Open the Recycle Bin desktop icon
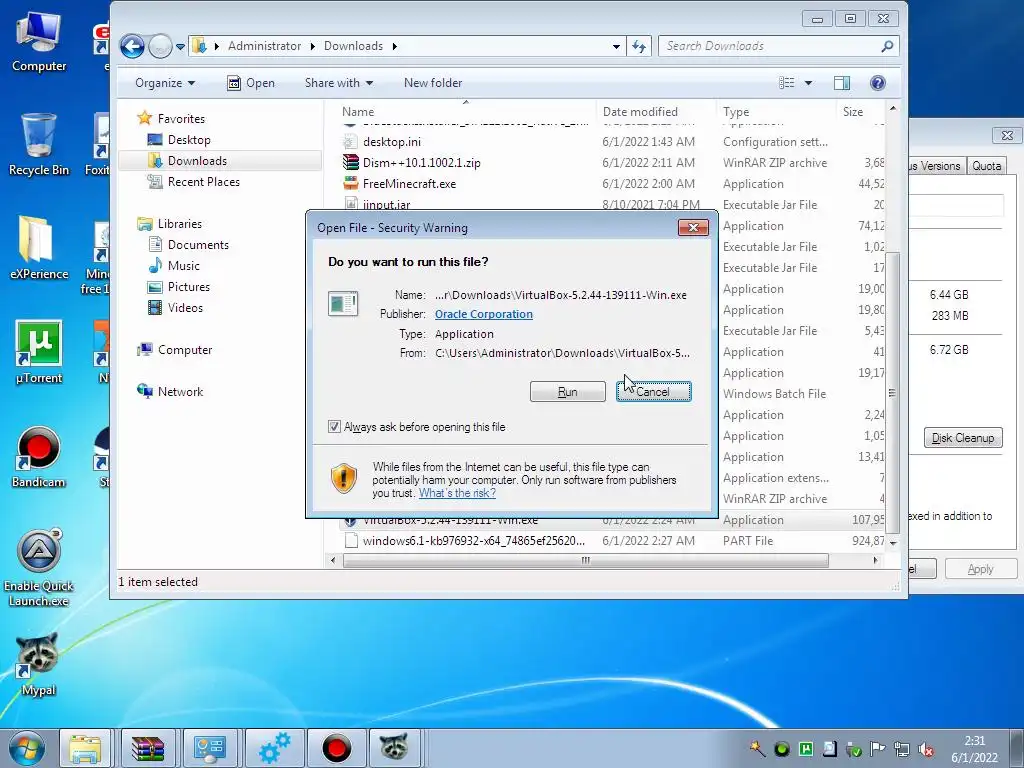This screenshot has height=768, width=1024. 39,144
